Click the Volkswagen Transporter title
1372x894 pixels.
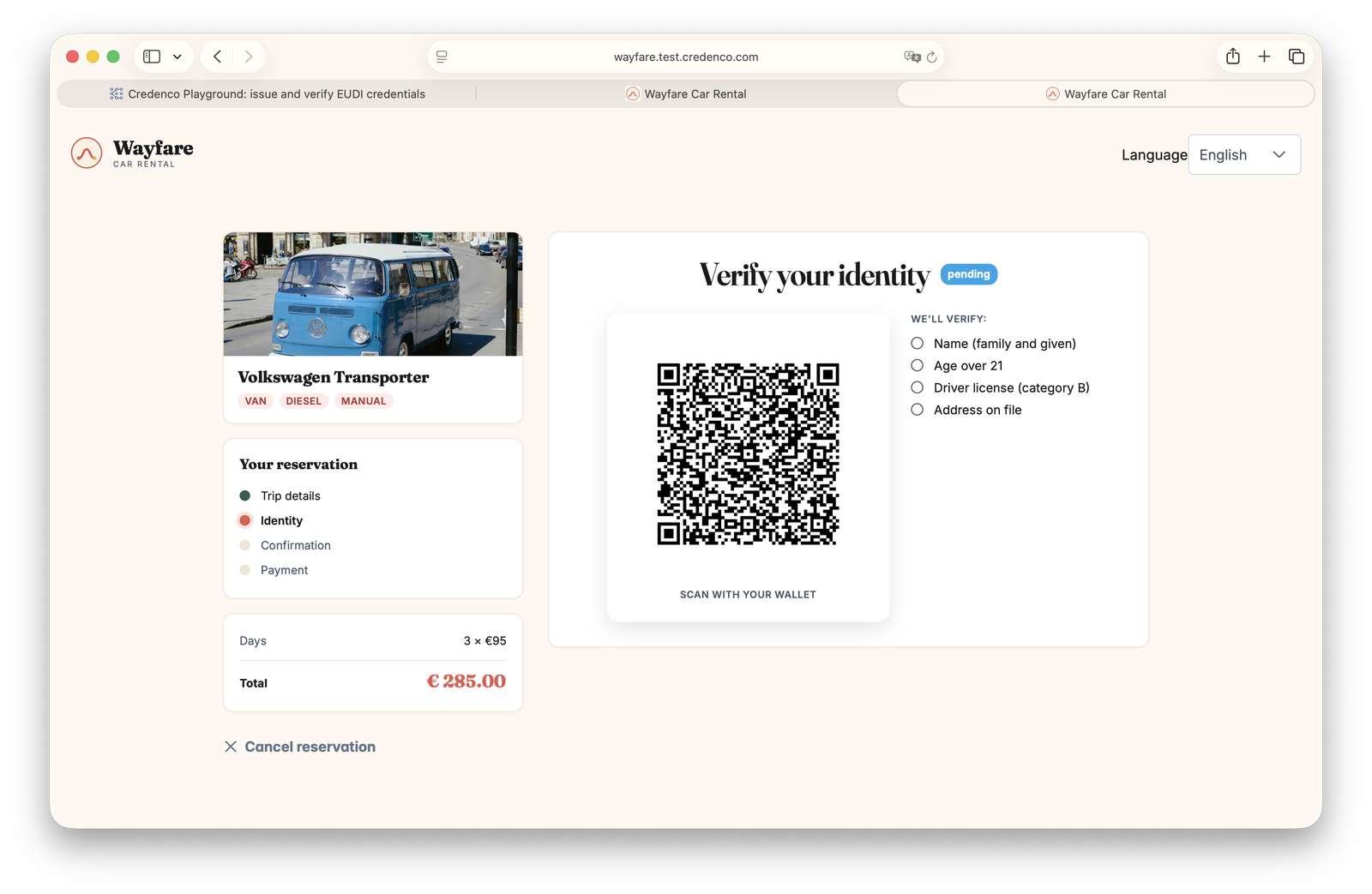pos(334,377)
